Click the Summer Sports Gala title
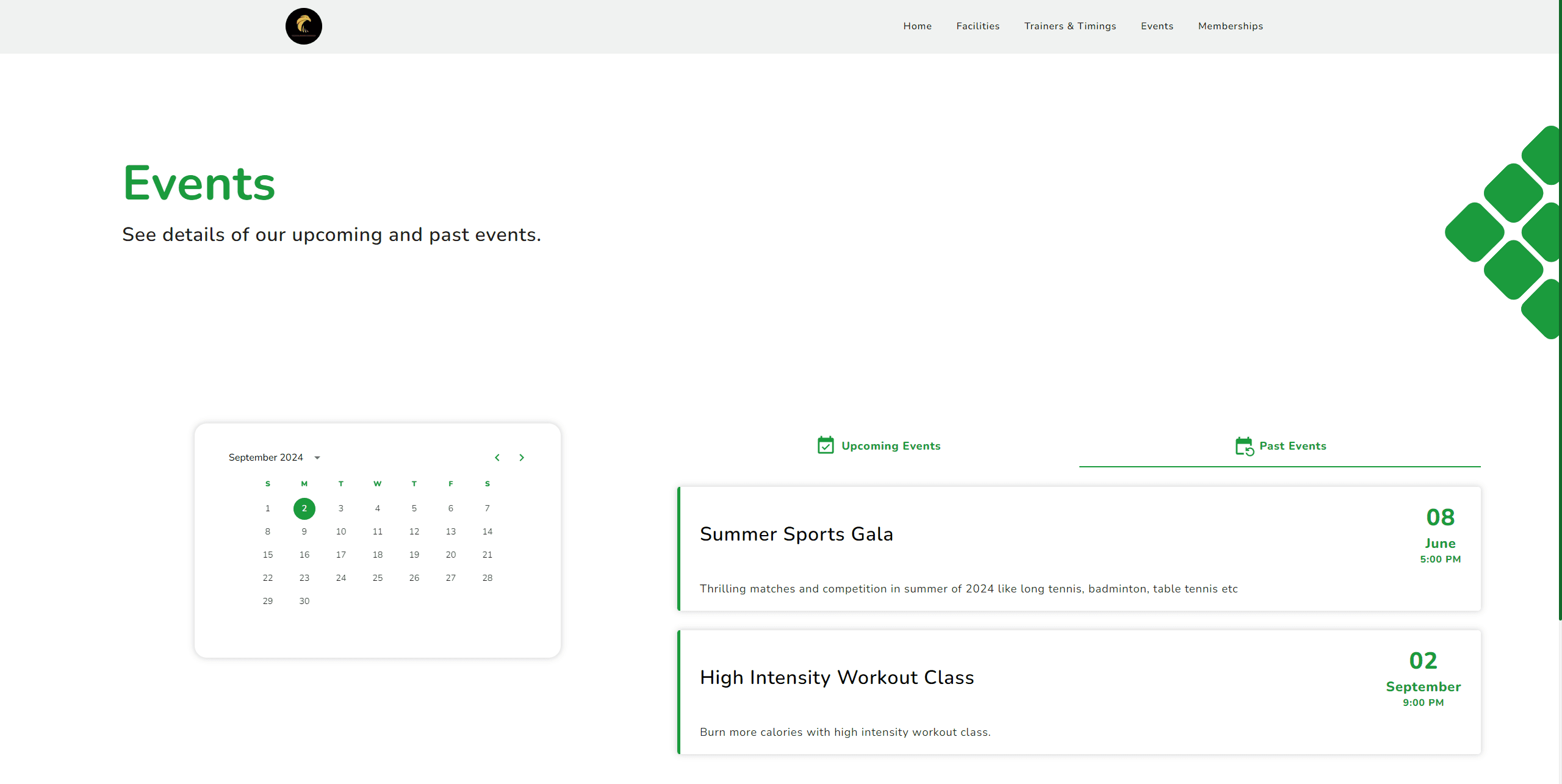Viewport: 1562px width, 784px height. pos(796,534)
